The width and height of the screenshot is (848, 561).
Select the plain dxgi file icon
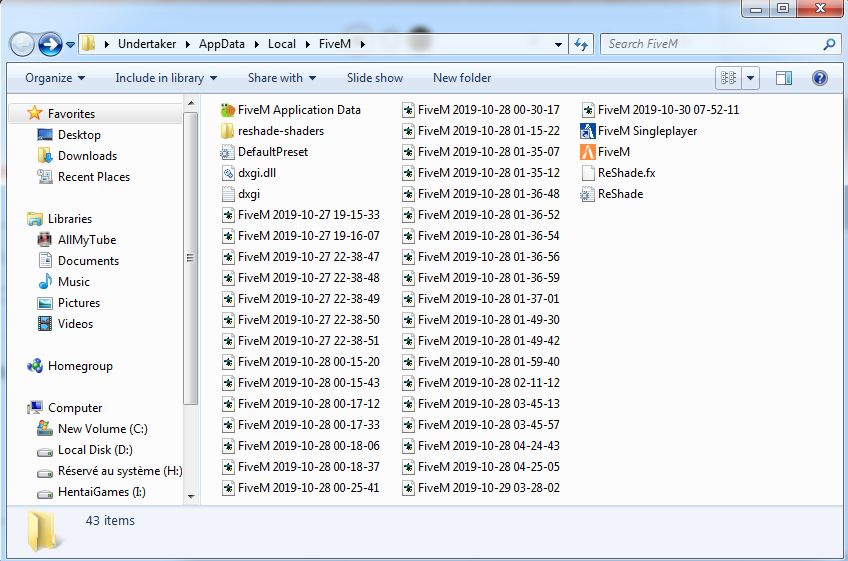(x=228, y=194)
